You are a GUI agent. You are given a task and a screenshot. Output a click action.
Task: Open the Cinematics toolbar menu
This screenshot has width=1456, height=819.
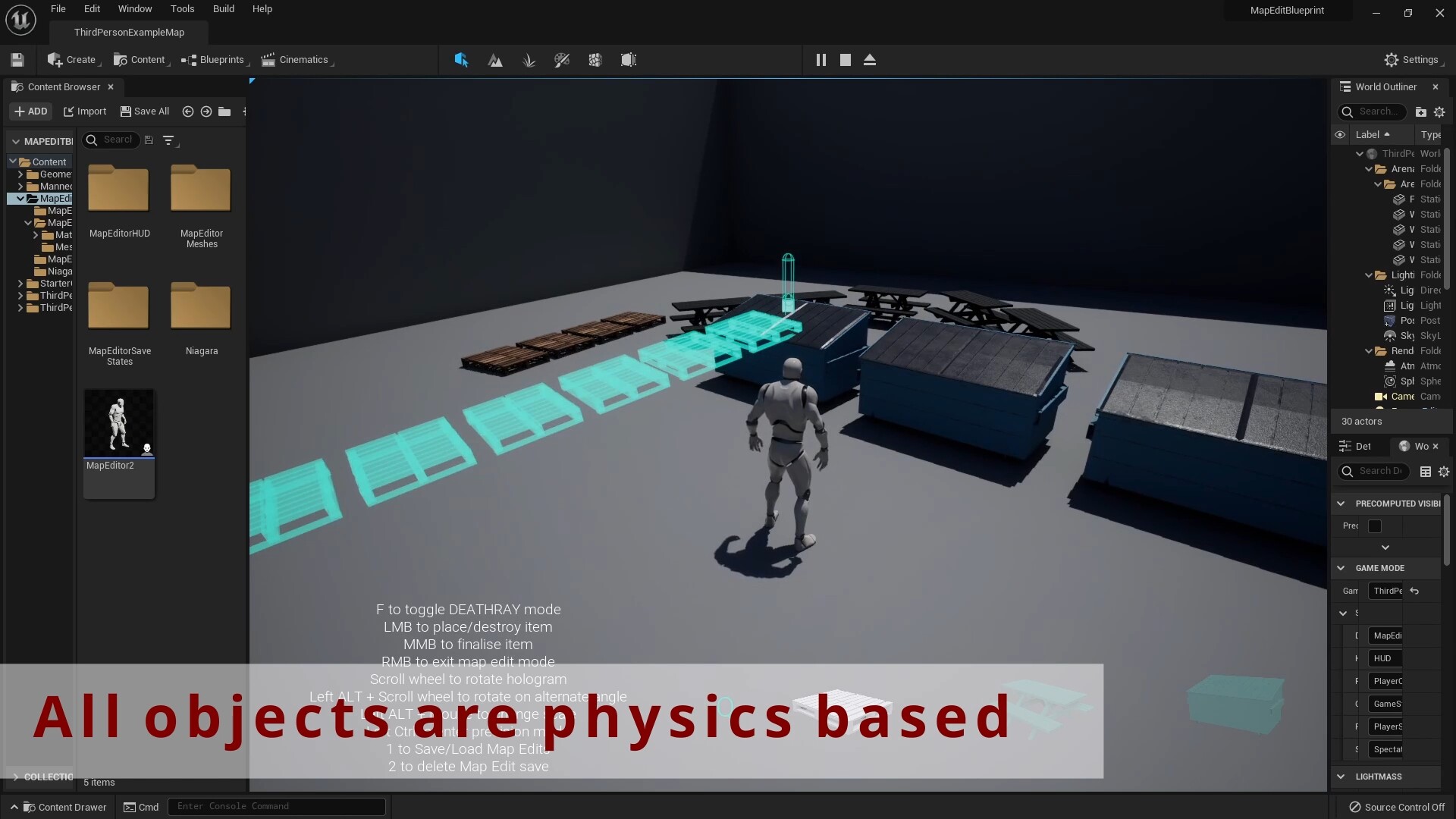click(x=297, y=60)
